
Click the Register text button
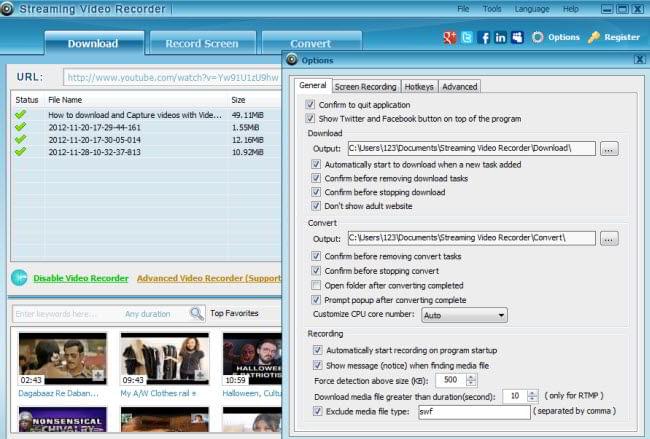click(622, 37)
